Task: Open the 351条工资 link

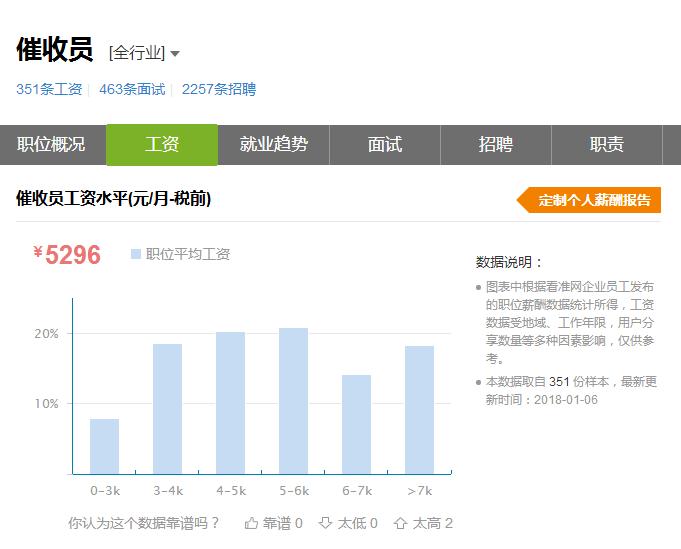Action: (x=49, y=89)
